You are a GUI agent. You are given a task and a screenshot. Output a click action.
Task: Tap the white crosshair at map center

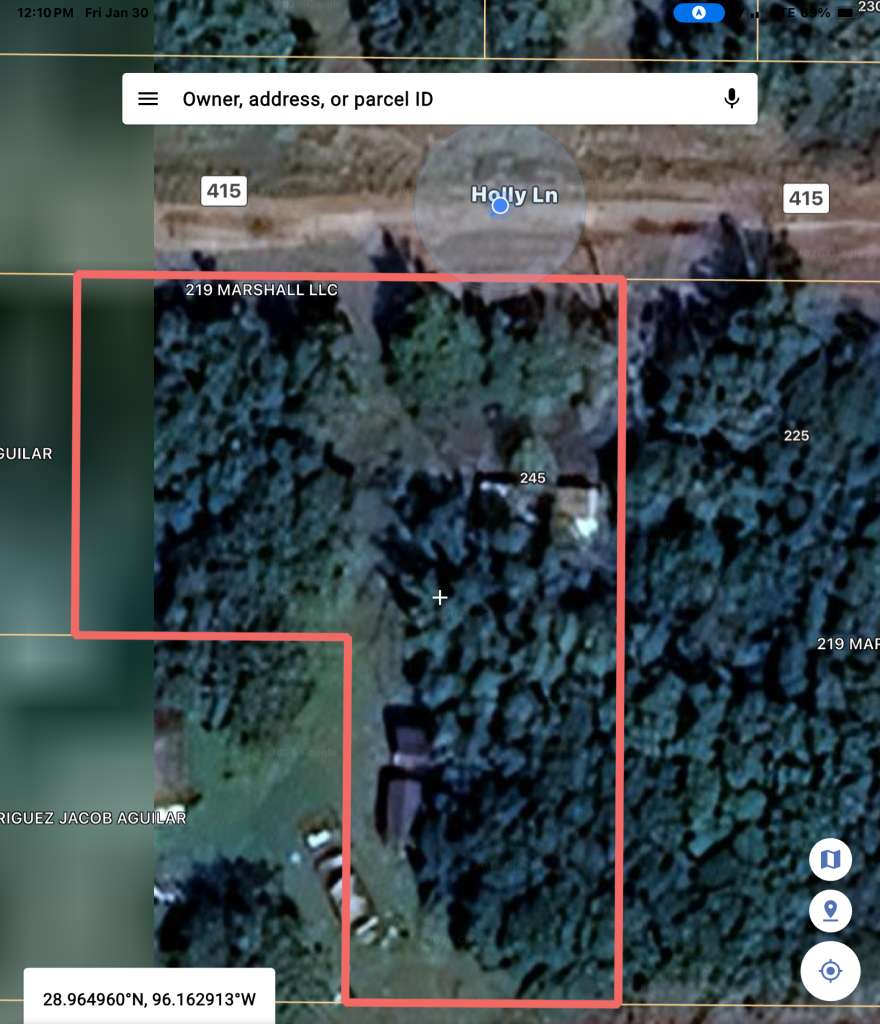(x=439, y=597)
